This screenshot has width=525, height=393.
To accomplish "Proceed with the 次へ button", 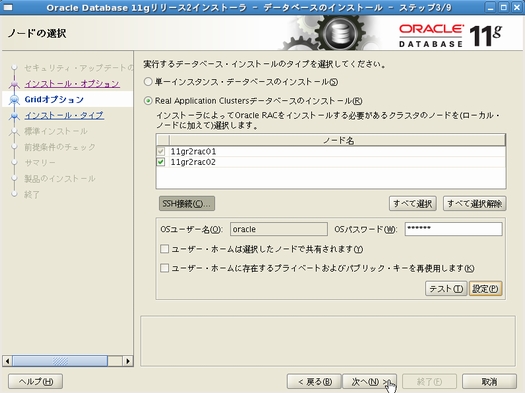I will coord(370,382).
